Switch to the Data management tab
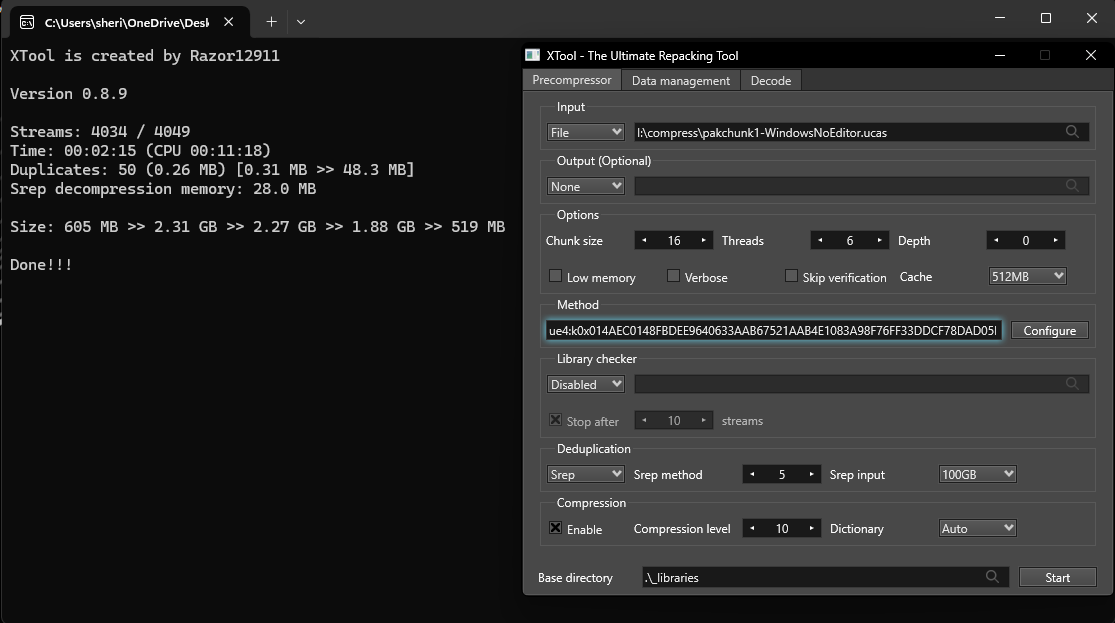The image size is (1115, 623). coord(681,80)
